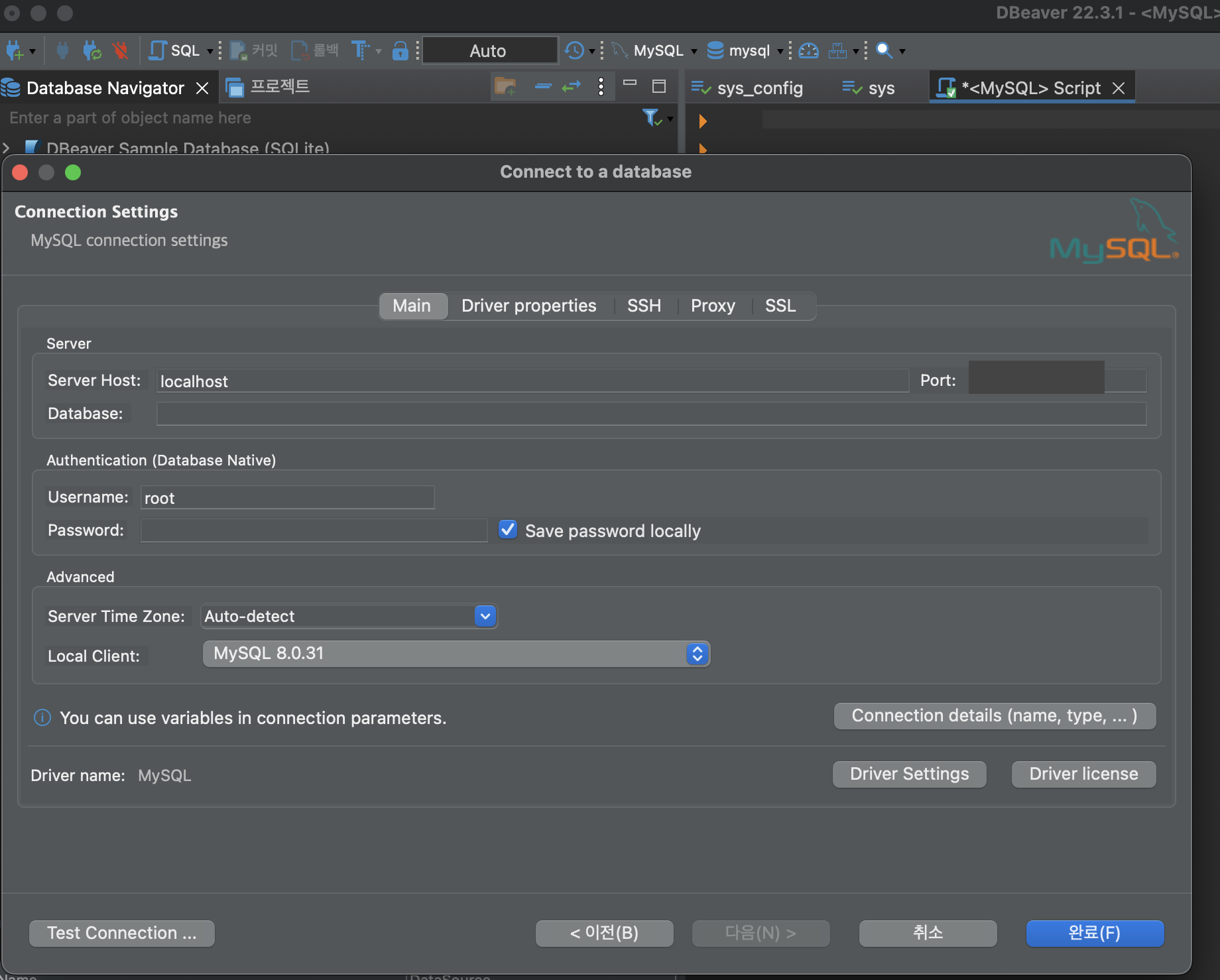Image resolution: width=1220 pixels, height=980 pixels.
Task: Click the Database name field
Action: (x=651, y=414)
